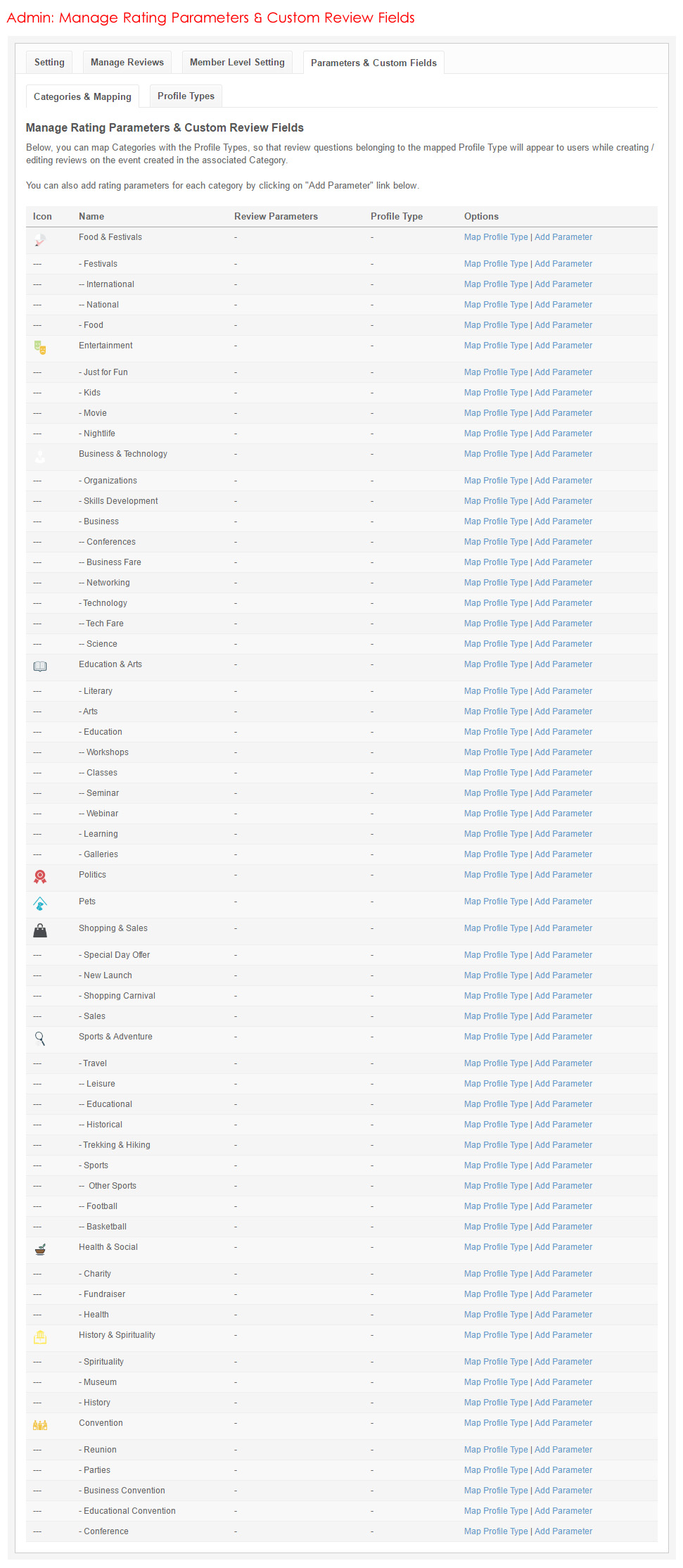This screenshot has height=1568, width=683.
Task: Select the Categories & Mapping sub-tab
Action: tap(82, 96)
